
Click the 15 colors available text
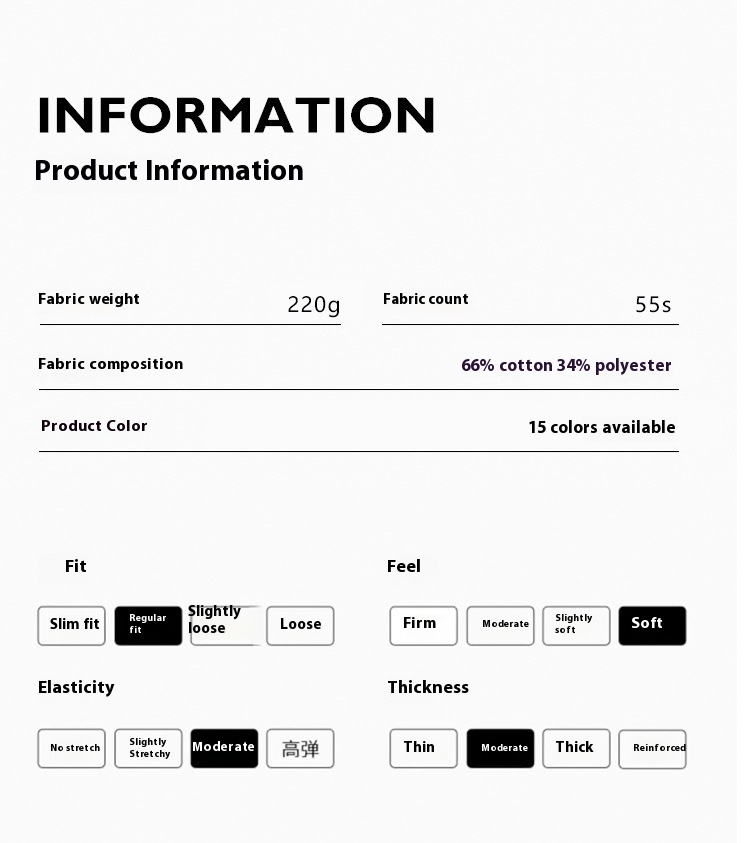pos(602,427)
